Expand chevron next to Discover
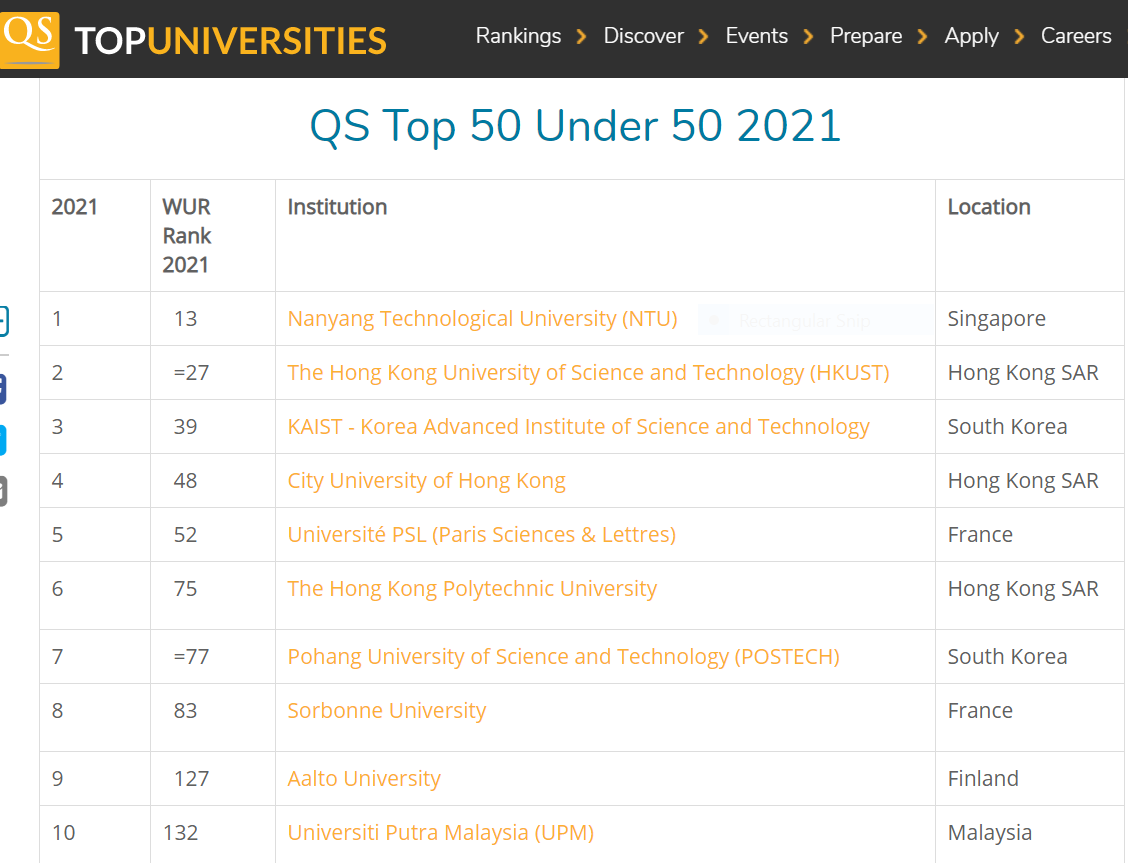Image resolution: width=1128 pixels, height=863 pixels. [x=704, y=37]
